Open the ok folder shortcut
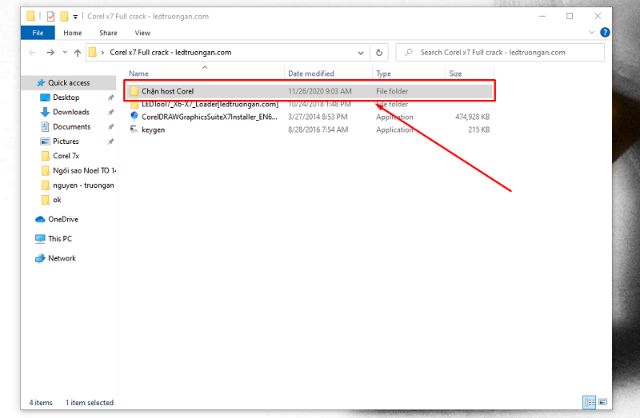The height and width of the screenshot is (418, 640). (57, 200)
